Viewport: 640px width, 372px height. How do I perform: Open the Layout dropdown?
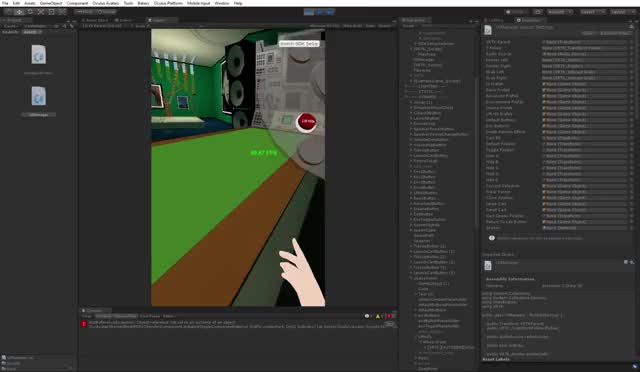(x=622, y=12)
